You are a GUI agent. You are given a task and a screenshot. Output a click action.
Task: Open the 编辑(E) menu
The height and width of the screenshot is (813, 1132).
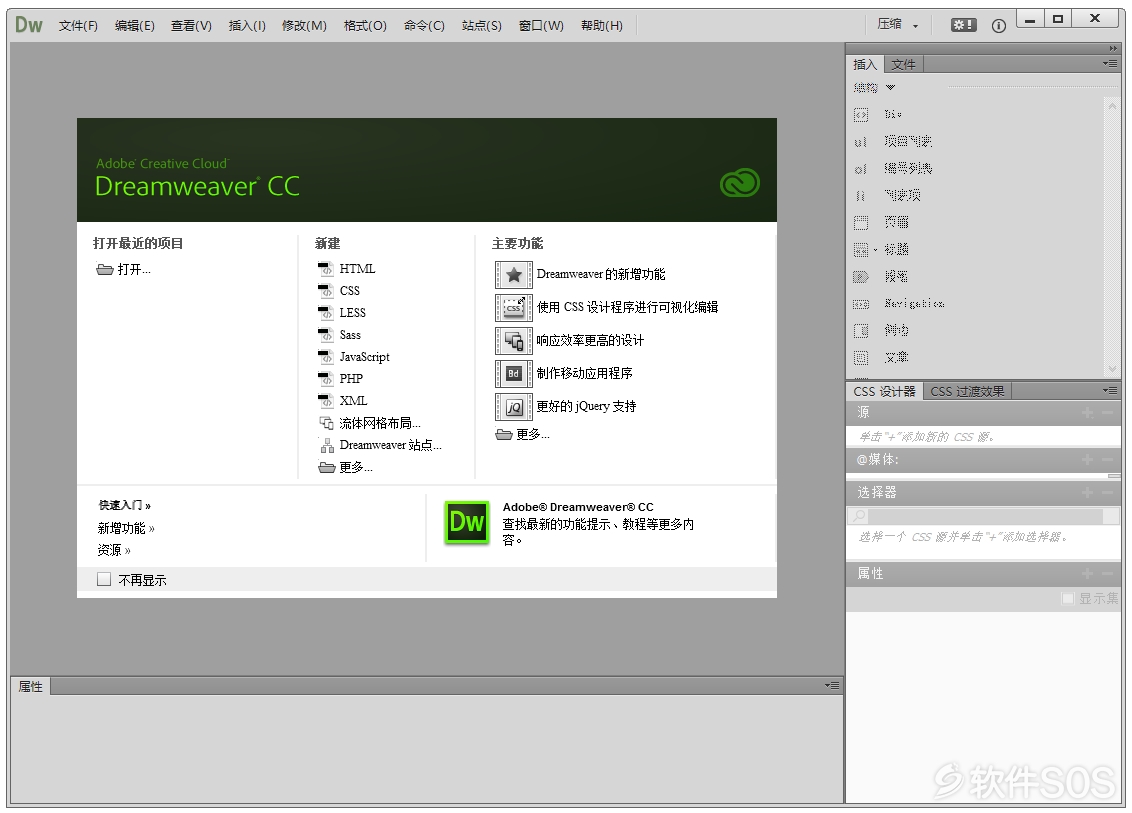tap(134, 25)
